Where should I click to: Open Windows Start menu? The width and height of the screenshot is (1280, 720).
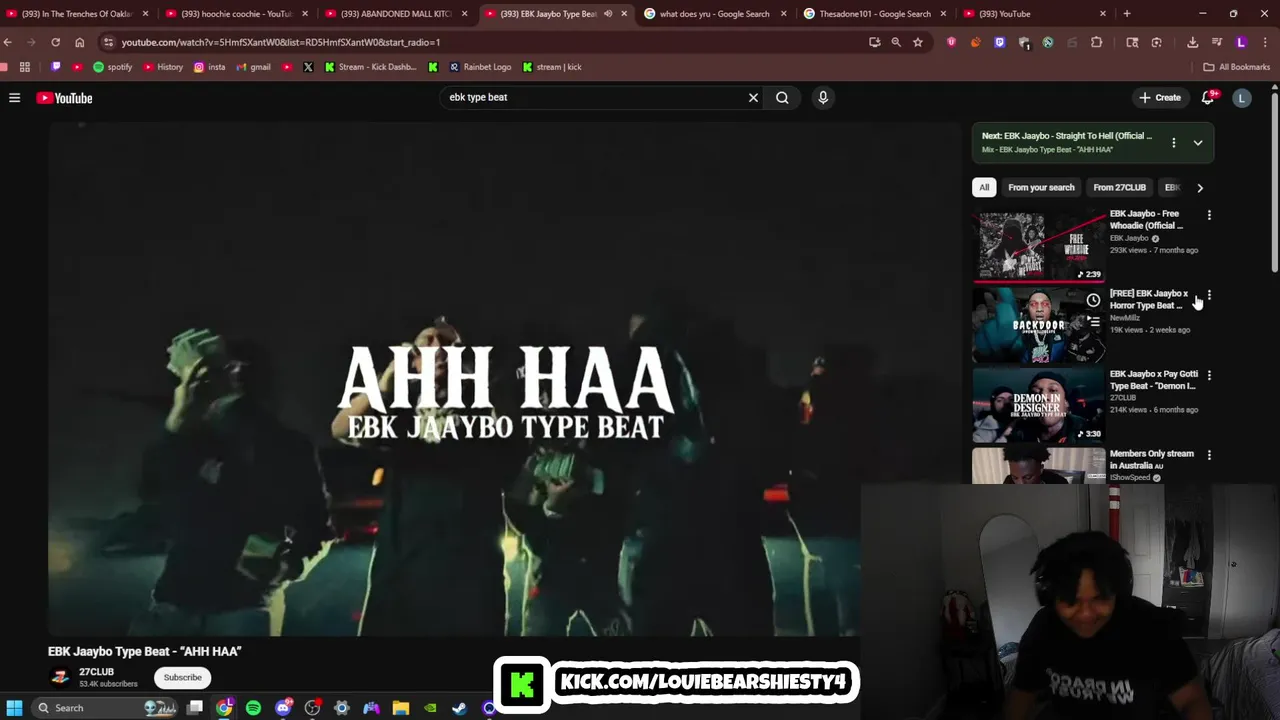14,708
